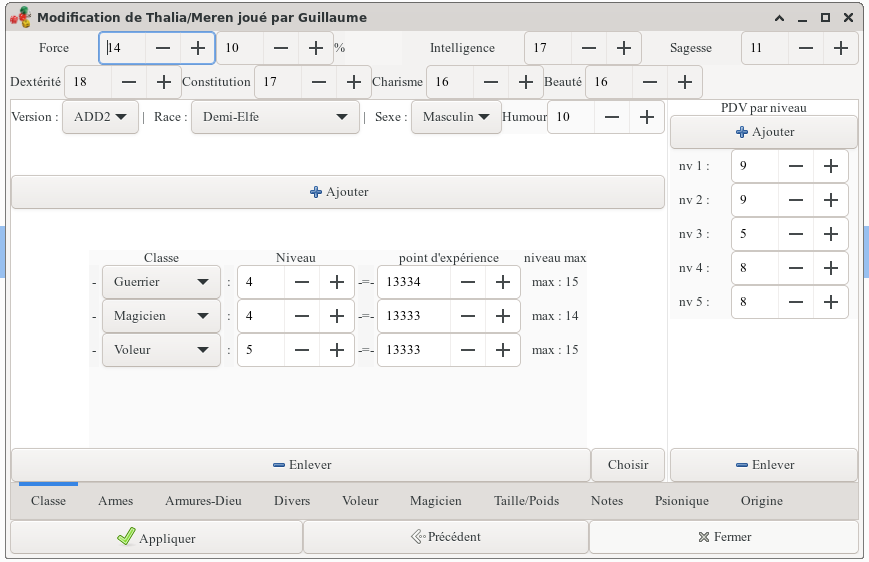
Task: Click Ajouter to add a class
Action: coord(338,192)
